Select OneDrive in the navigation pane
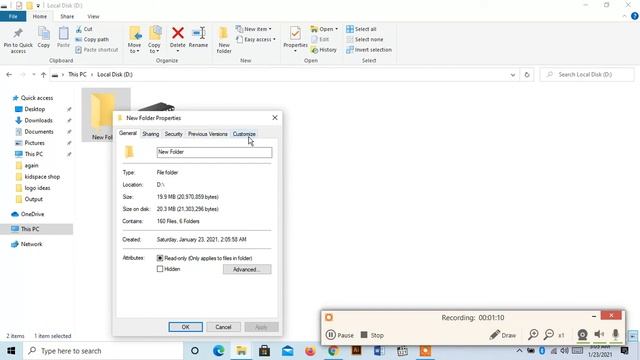 (x=32, y=214)
